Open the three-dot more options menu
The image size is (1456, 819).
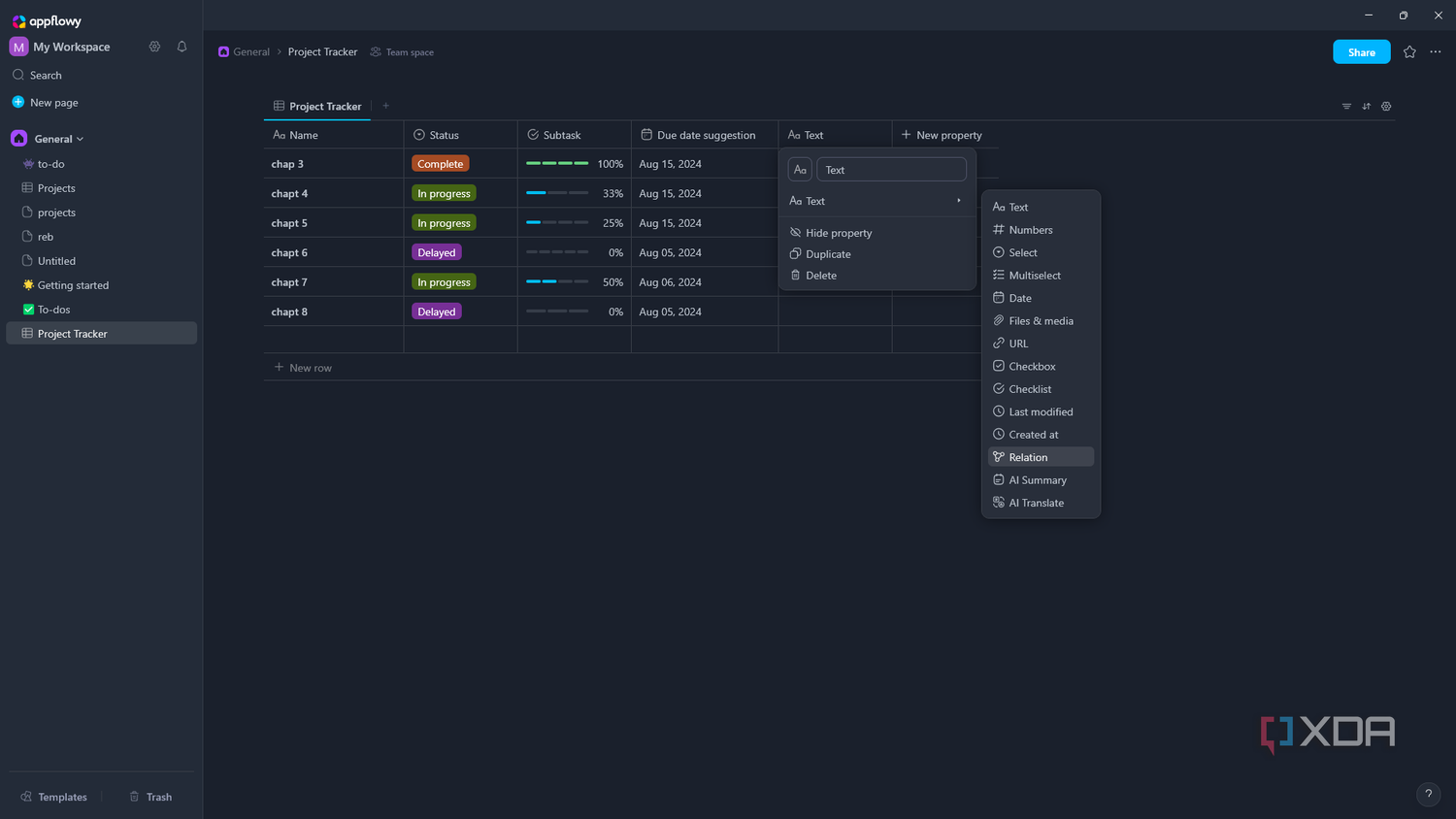[1436, 52]
